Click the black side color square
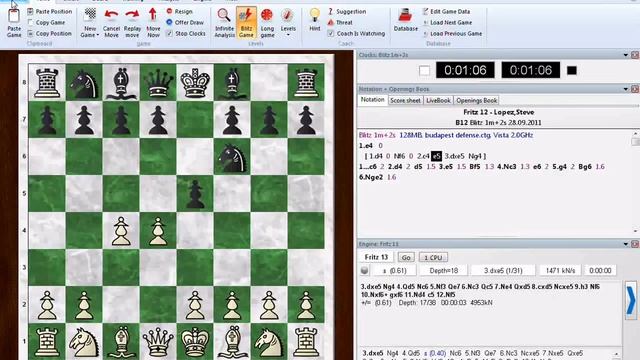Viewport: 640px width, 360px height. click(572, 71)
